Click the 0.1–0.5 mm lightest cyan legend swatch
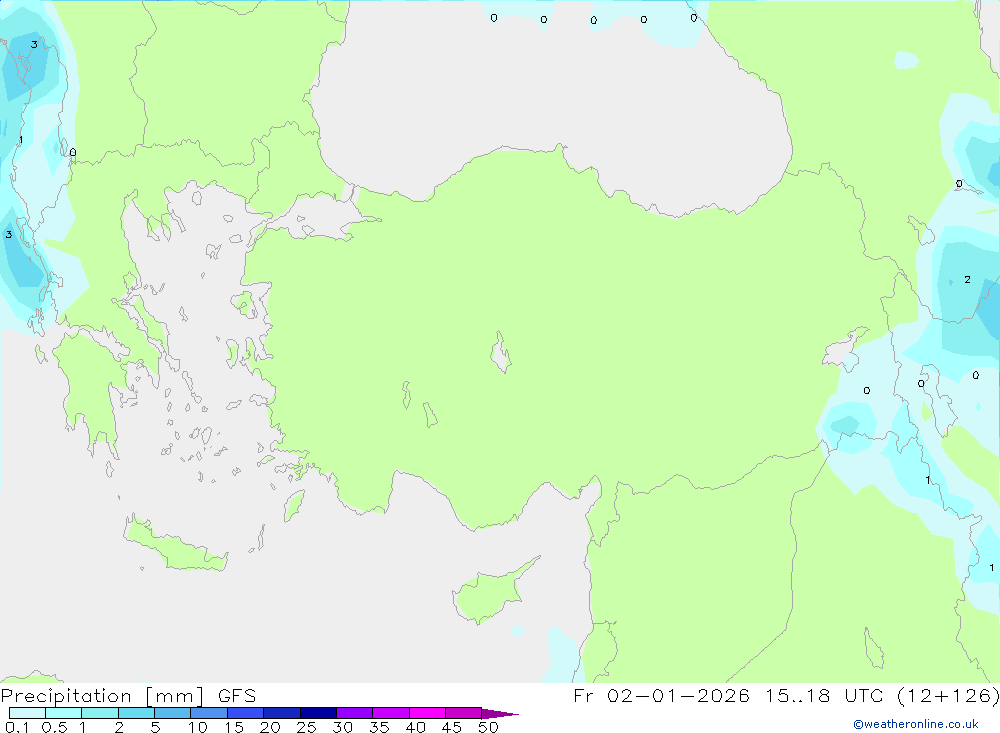Screen dimensions: 1000x733 (27, 713)
